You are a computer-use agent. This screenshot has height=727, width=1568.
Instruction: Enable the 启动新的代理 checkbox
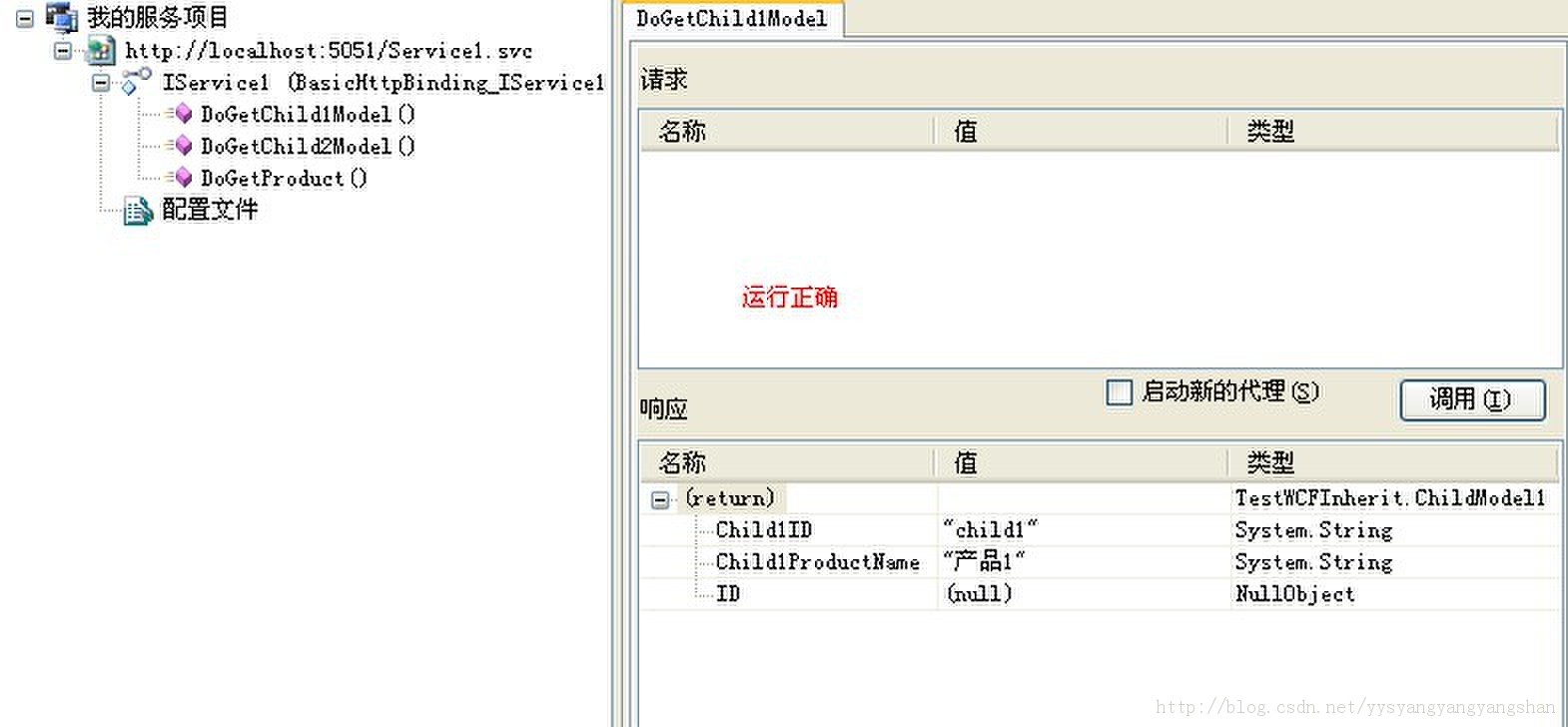(x=1120, y=392)
